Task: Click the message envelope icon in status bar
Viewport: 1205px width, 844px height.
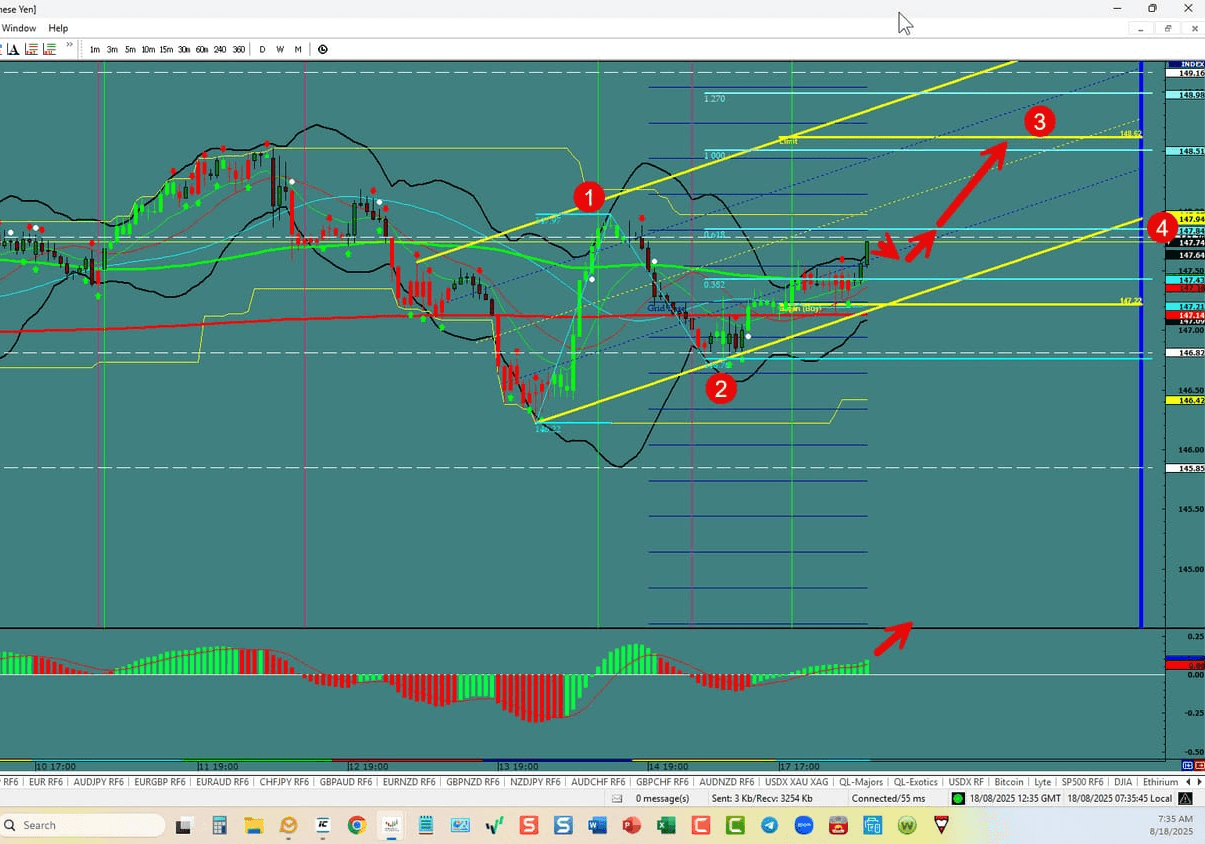Action: (616, 798)
